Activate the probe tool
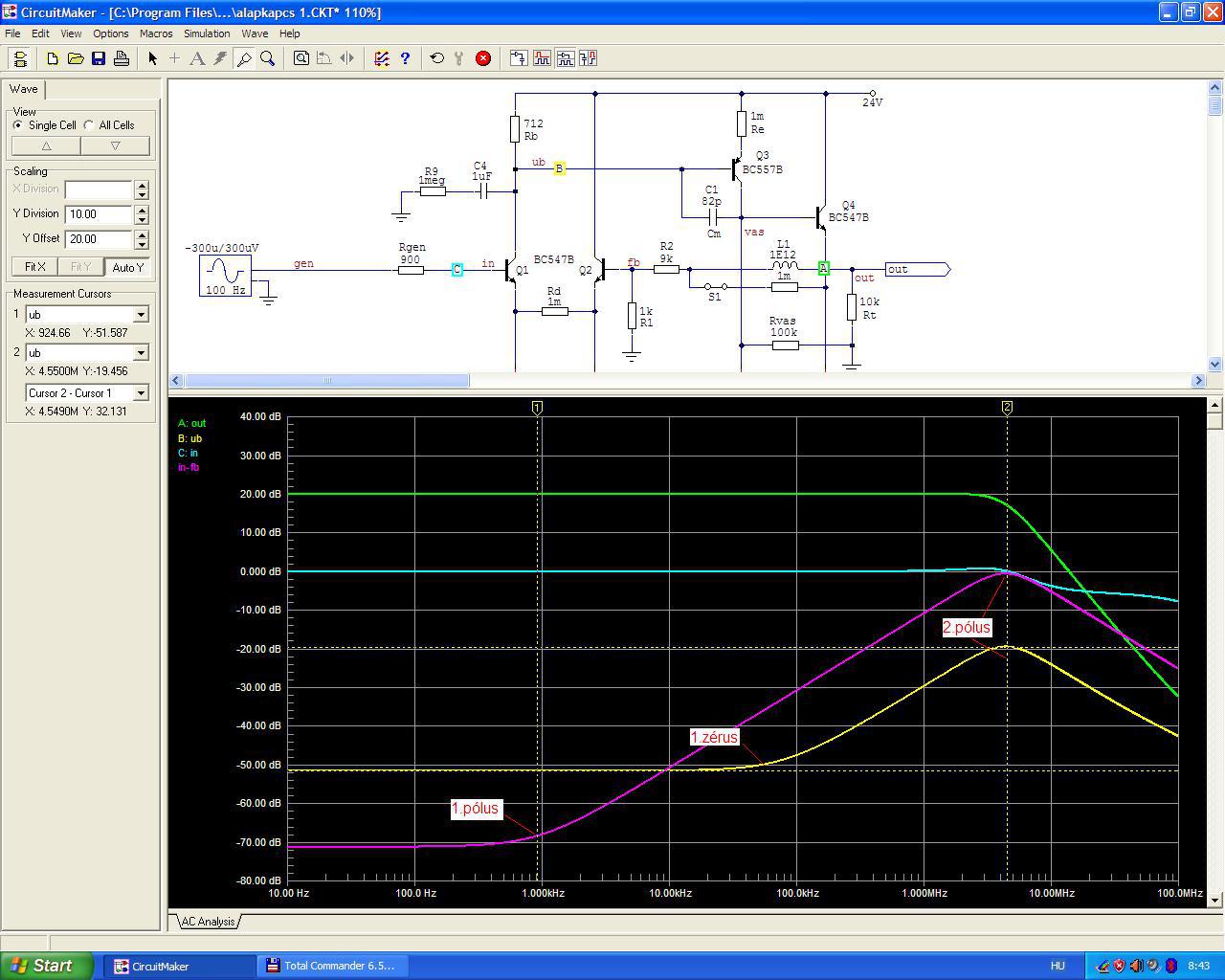The height and width of the screenshot is (980, 1225). click(244, 58)
